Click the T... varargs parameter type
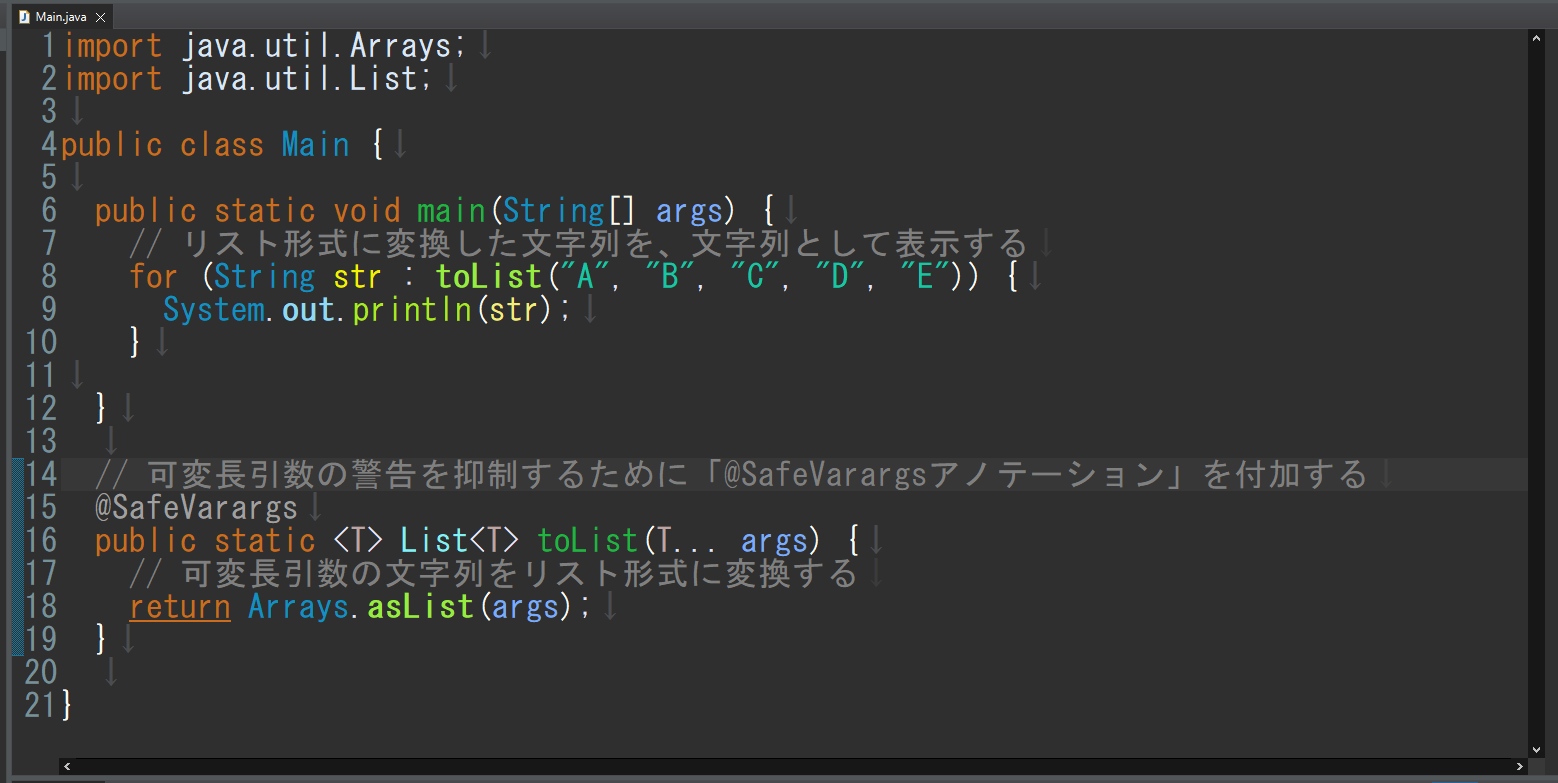1558x783 pixels. (x=688, y=540)
